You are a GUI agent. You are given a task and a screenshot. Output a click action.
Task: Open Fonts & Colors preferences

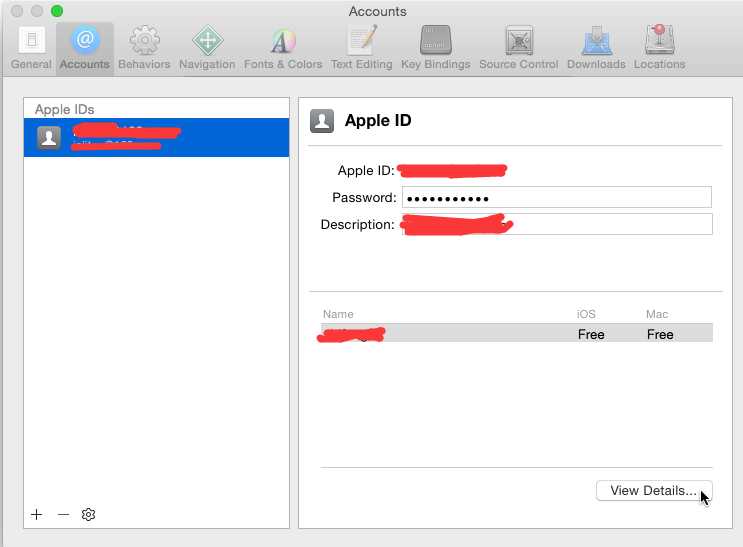click(x=283, y=48)
